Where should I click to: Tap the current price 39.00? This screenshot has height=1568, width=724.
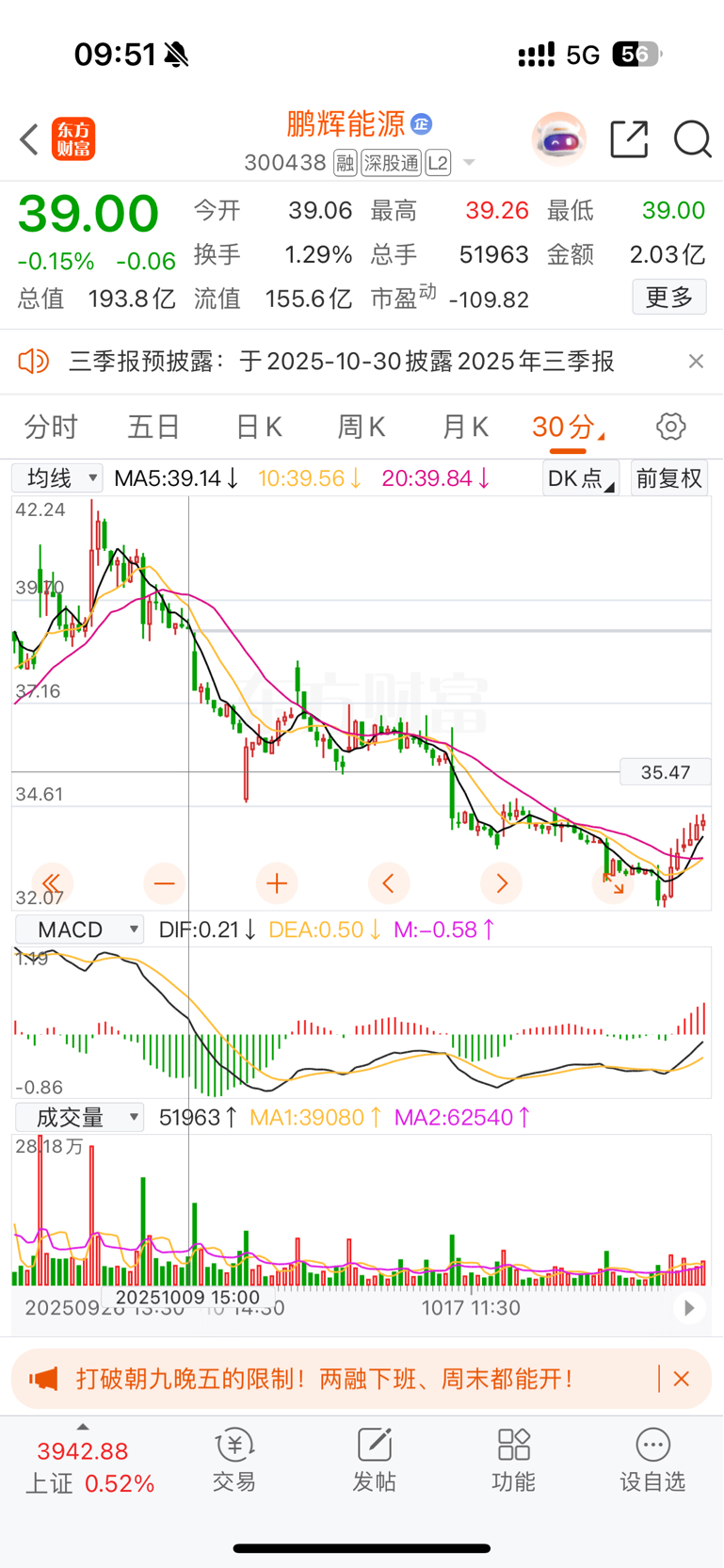(88, 214)
